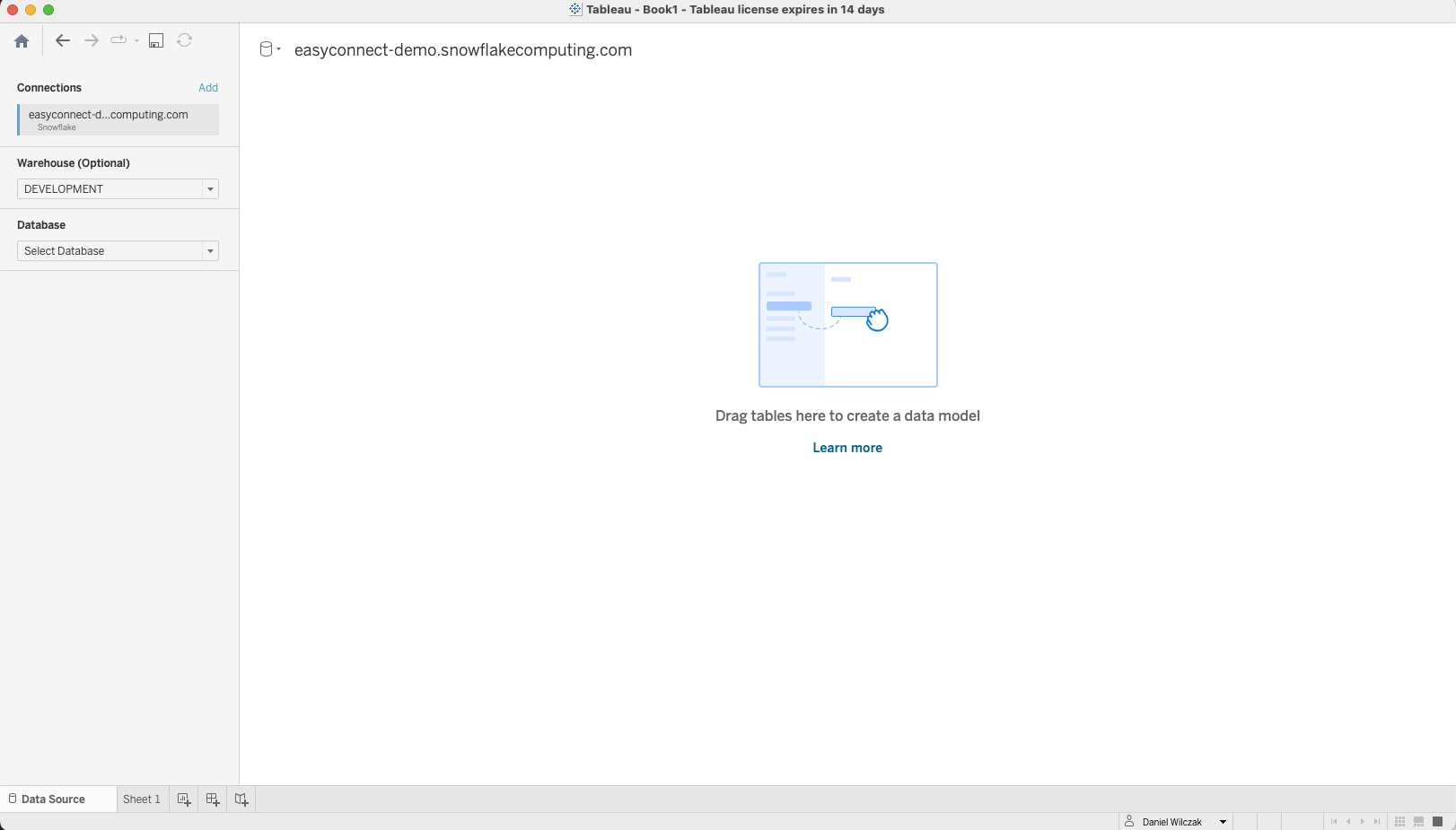Open the data source cylinder dropdown
The image size is (1456, 830).
coord(269,49)
